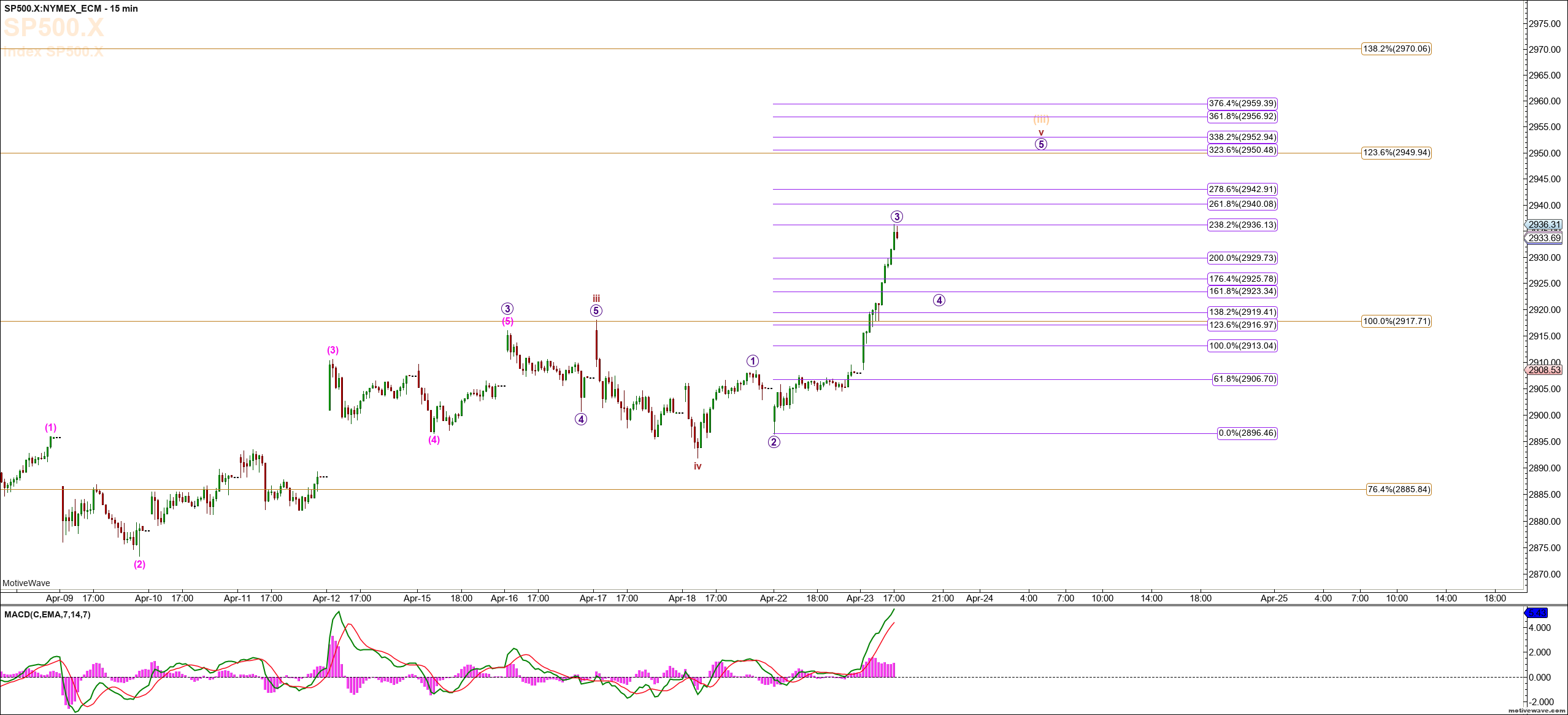Select the red 2908.53 price axis tag
This screenshot has width=1568, height=715.
[x=1544, y=370]
